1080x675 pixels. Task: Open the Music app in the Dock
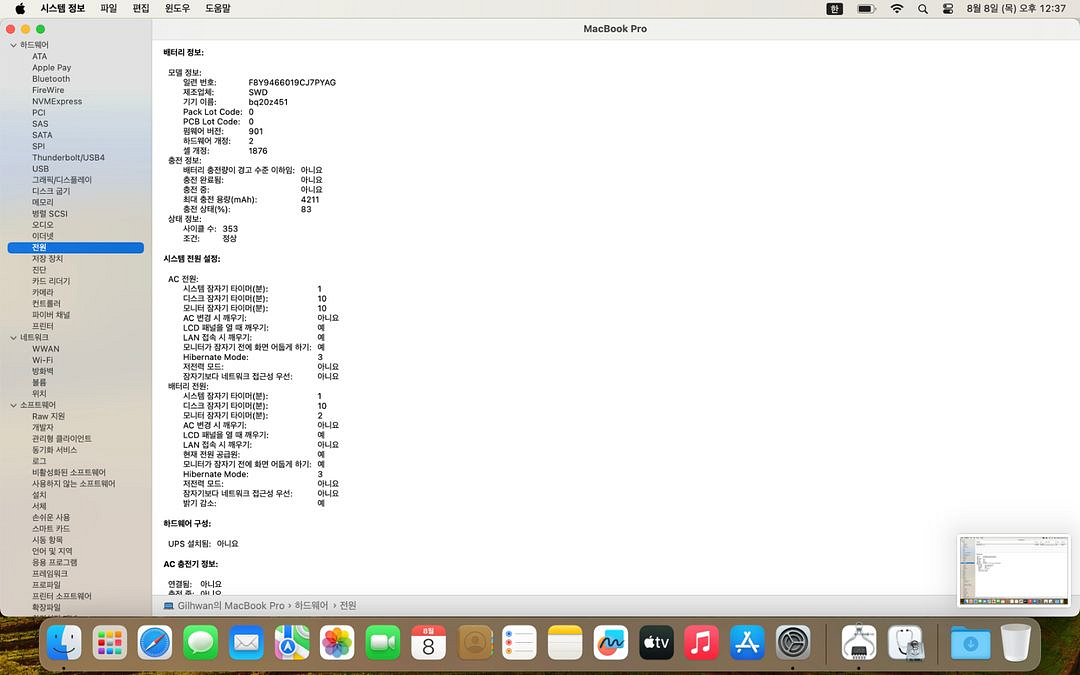701,643
